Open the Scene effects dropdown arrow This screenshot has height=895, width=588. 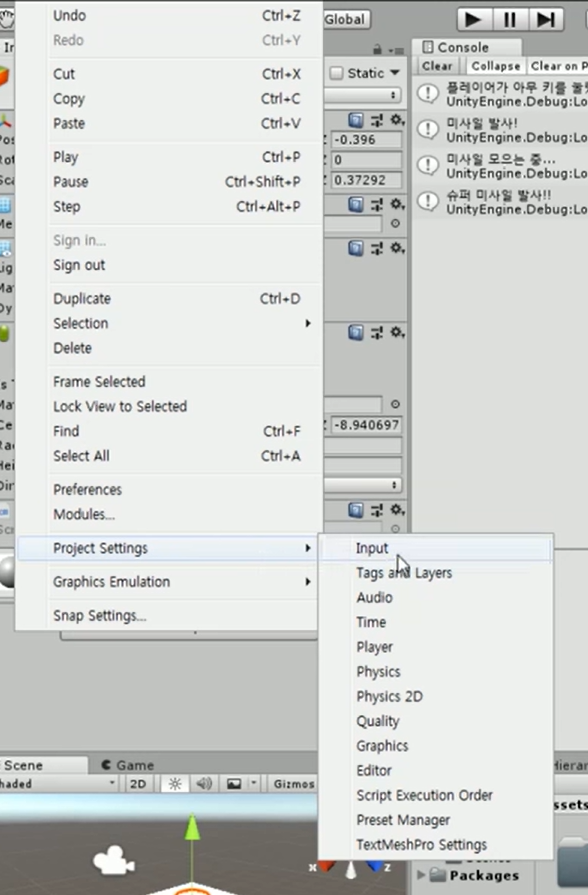click(253, 784)
